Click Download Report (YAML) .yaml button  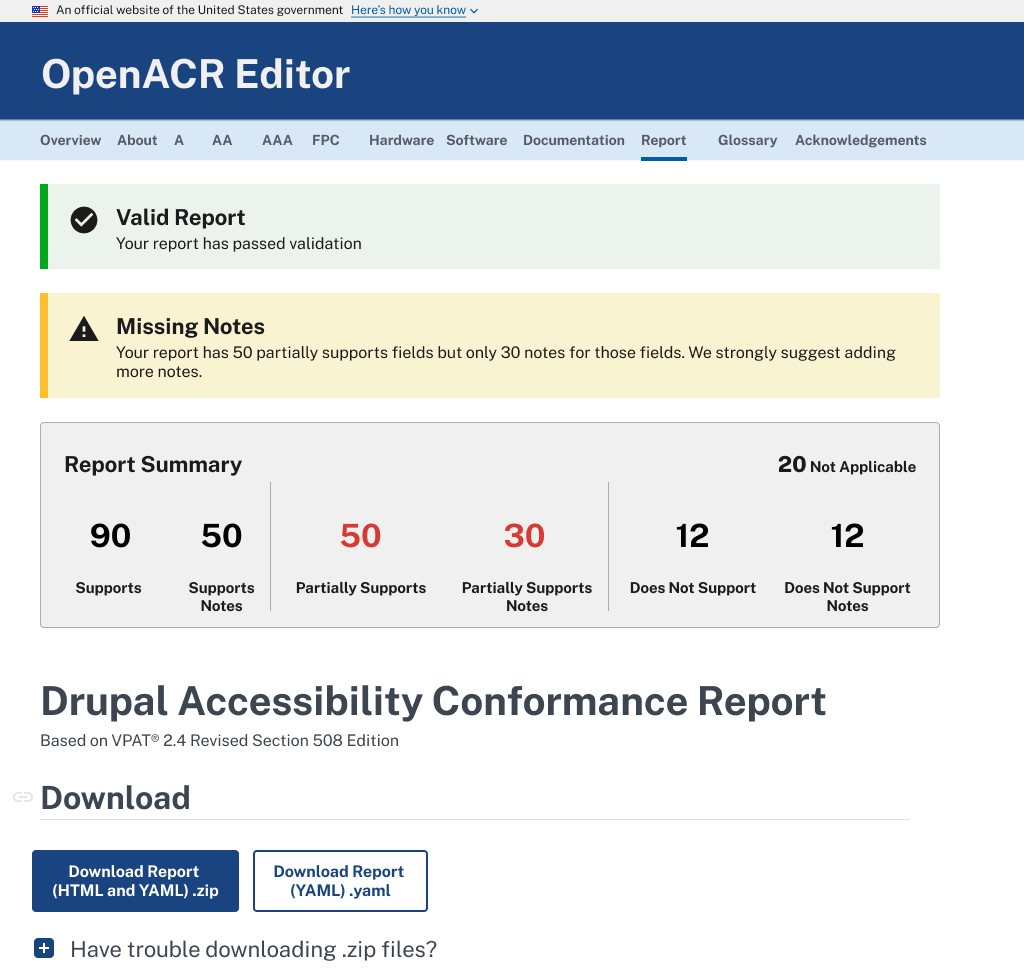pos(340,881)
